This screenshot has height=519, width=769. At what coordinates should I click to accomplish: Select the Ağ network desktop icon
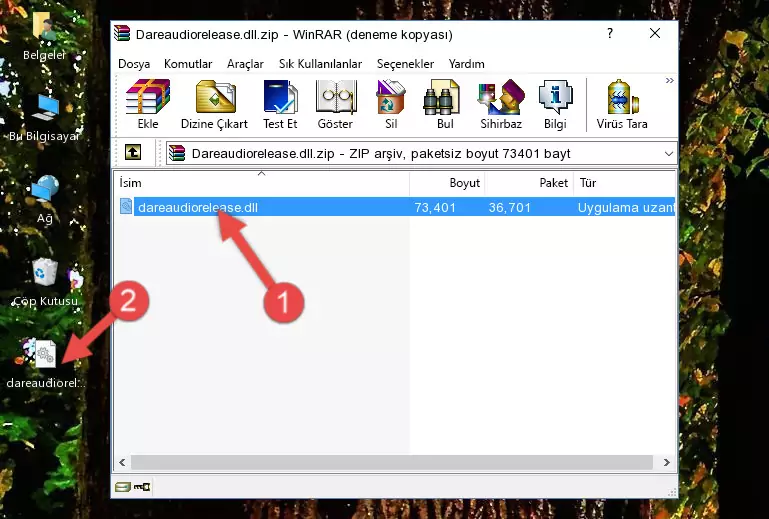pyautogui.click(x=45, y=200)
